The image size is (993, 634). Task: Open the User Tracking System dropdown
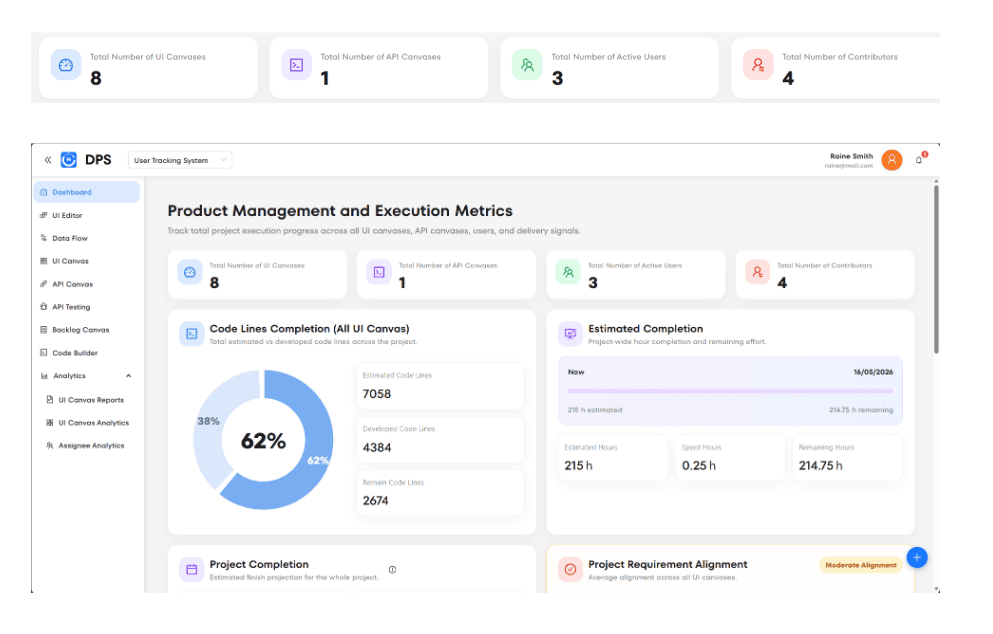(179, 159)
